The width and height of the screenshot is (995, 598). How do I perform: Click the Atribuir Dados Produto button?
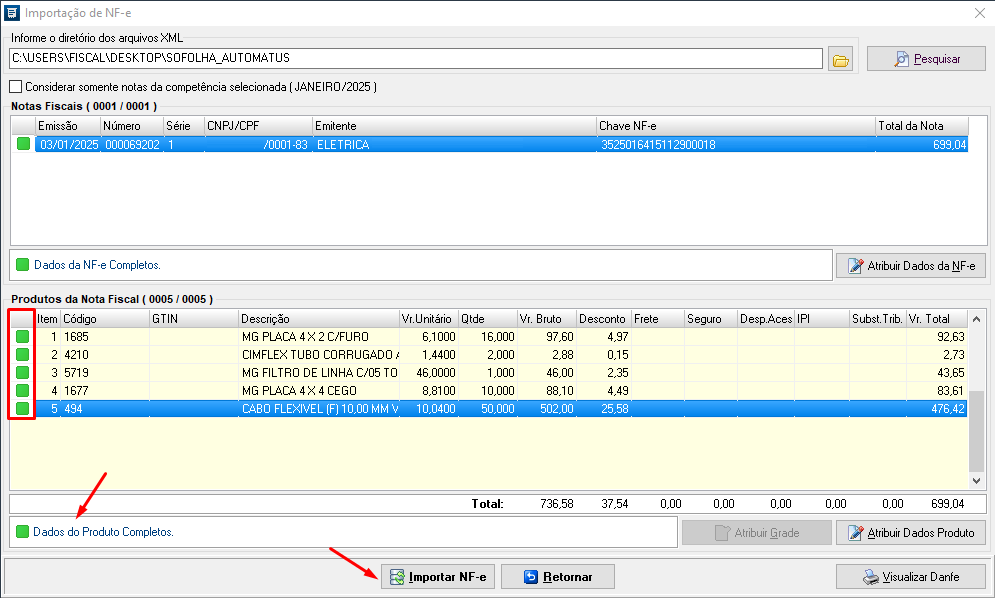pyautogui.click(x=911, y=533)
